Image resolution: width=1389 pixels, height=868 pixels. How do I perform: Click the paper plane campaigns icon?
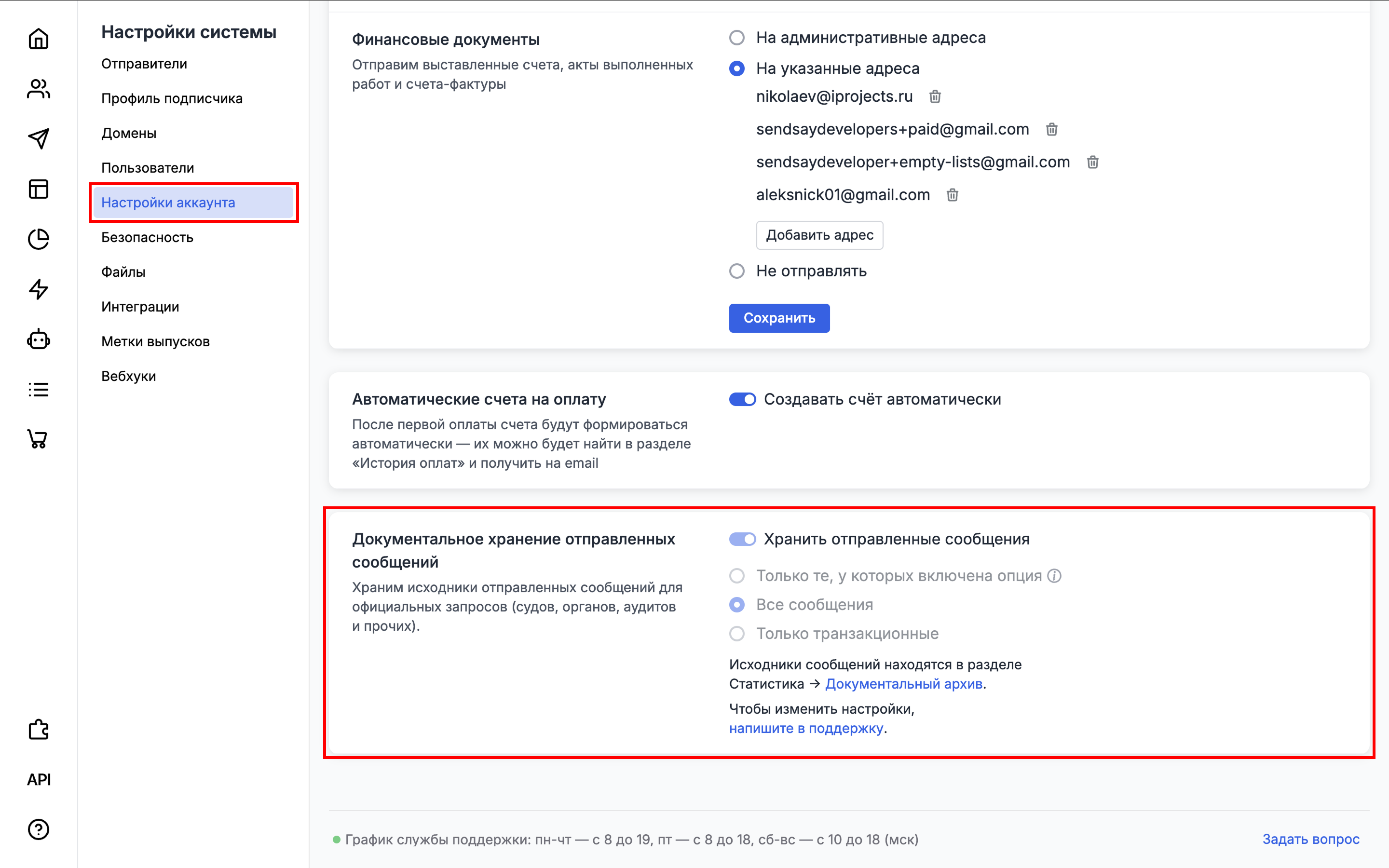(x=39, y=138)
